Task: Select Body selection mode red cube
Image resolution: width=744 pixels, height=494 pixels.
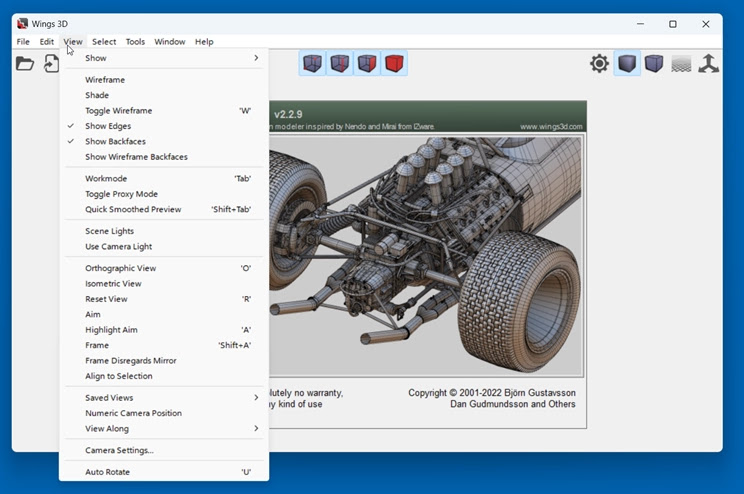Action: pos(394,63)
